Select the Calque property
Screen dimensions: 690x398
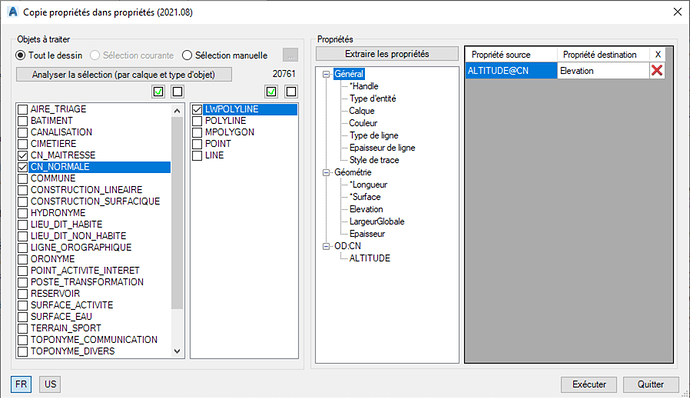click(x=362, y=111)
